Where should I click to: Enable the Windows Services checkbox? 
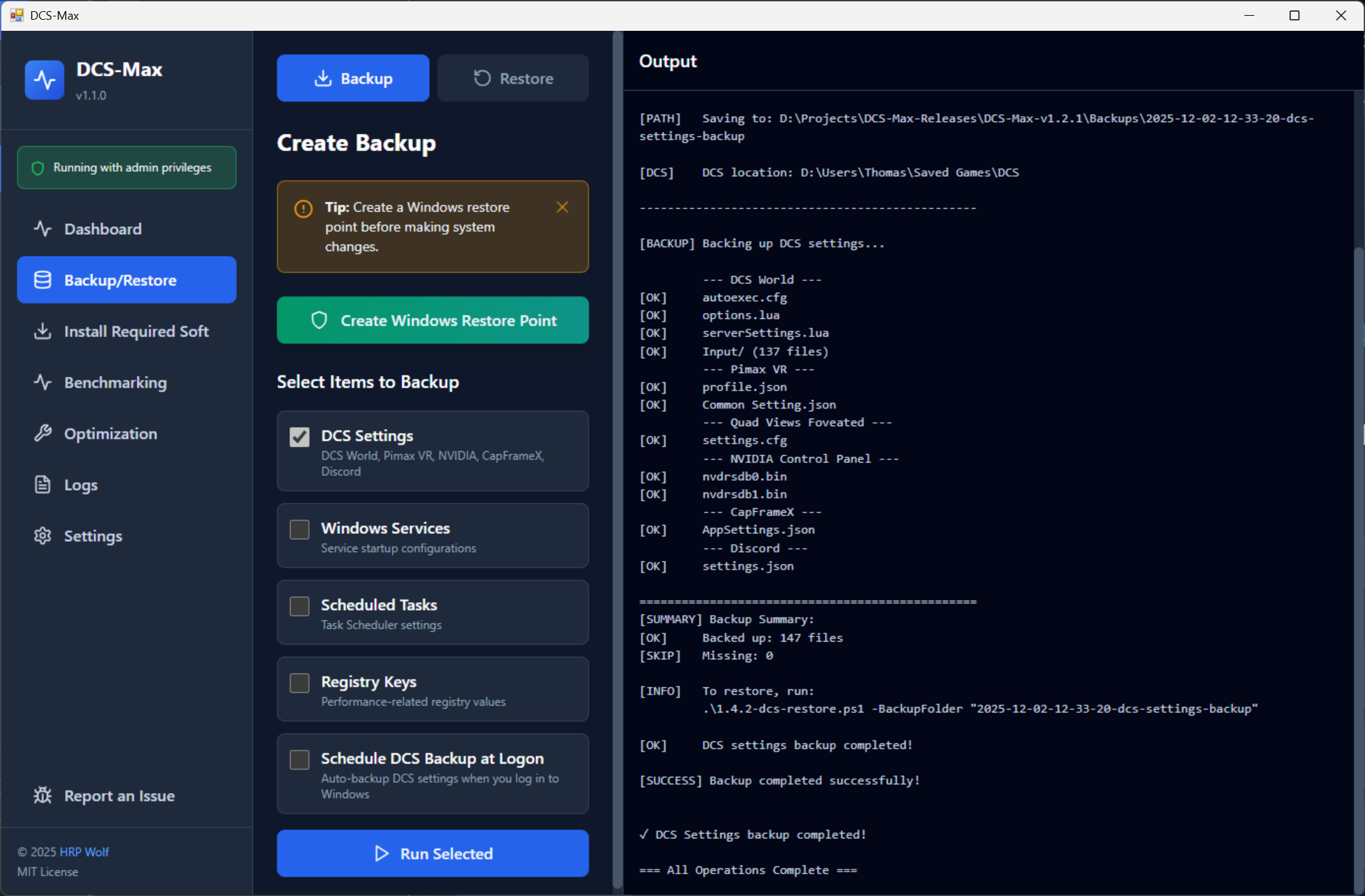pos(300,529)
